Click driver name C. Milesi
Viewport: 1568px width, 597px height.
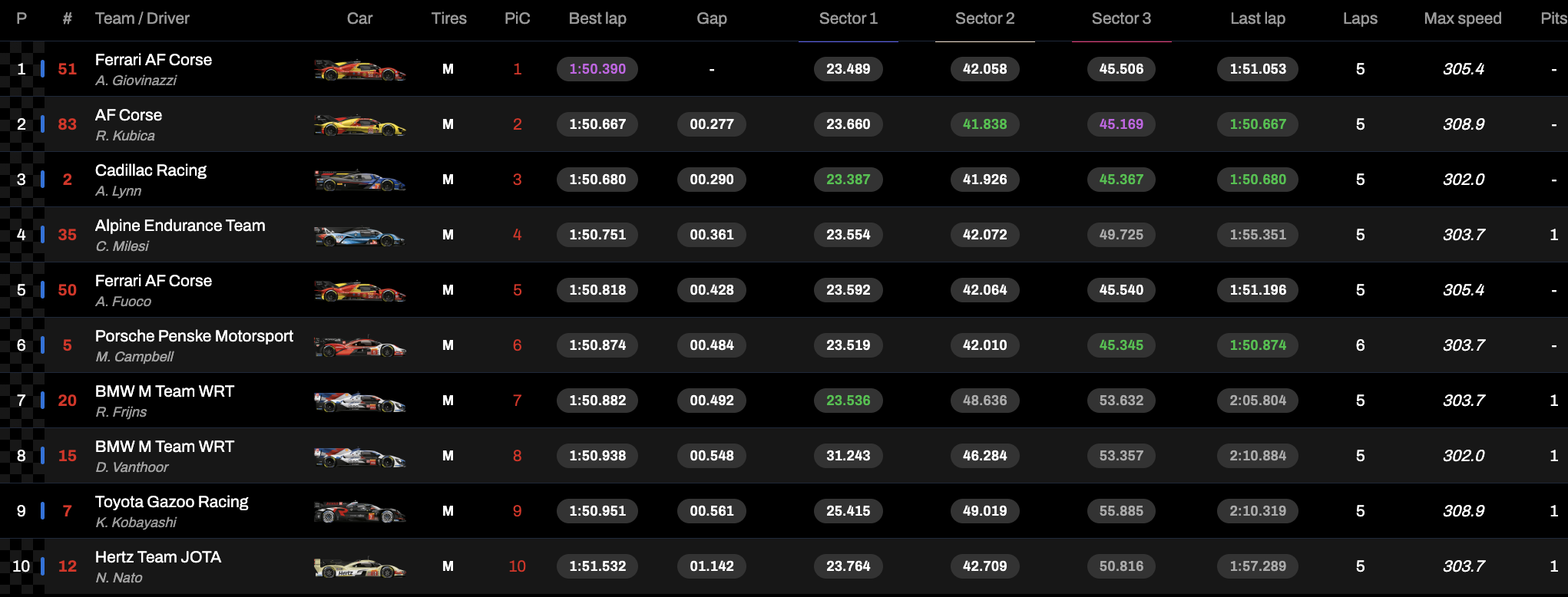point(122,246)
